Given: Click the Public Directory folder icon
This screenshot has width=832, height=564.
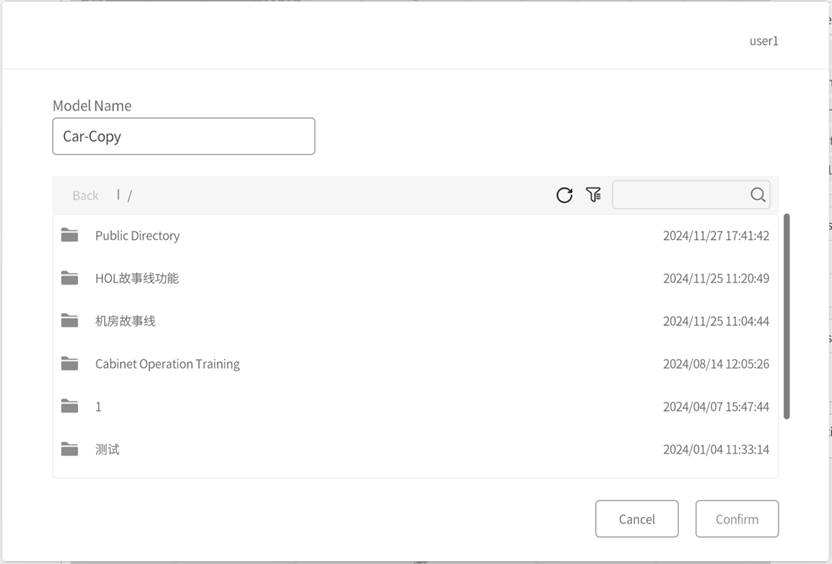Looking at the screenshot, I should [x=69, y=236].
